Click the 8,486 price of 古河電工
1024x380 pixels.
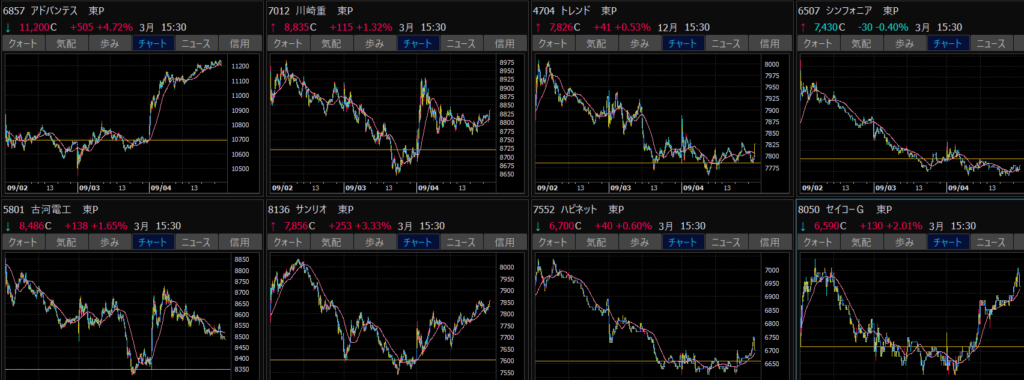coord(31,226)
